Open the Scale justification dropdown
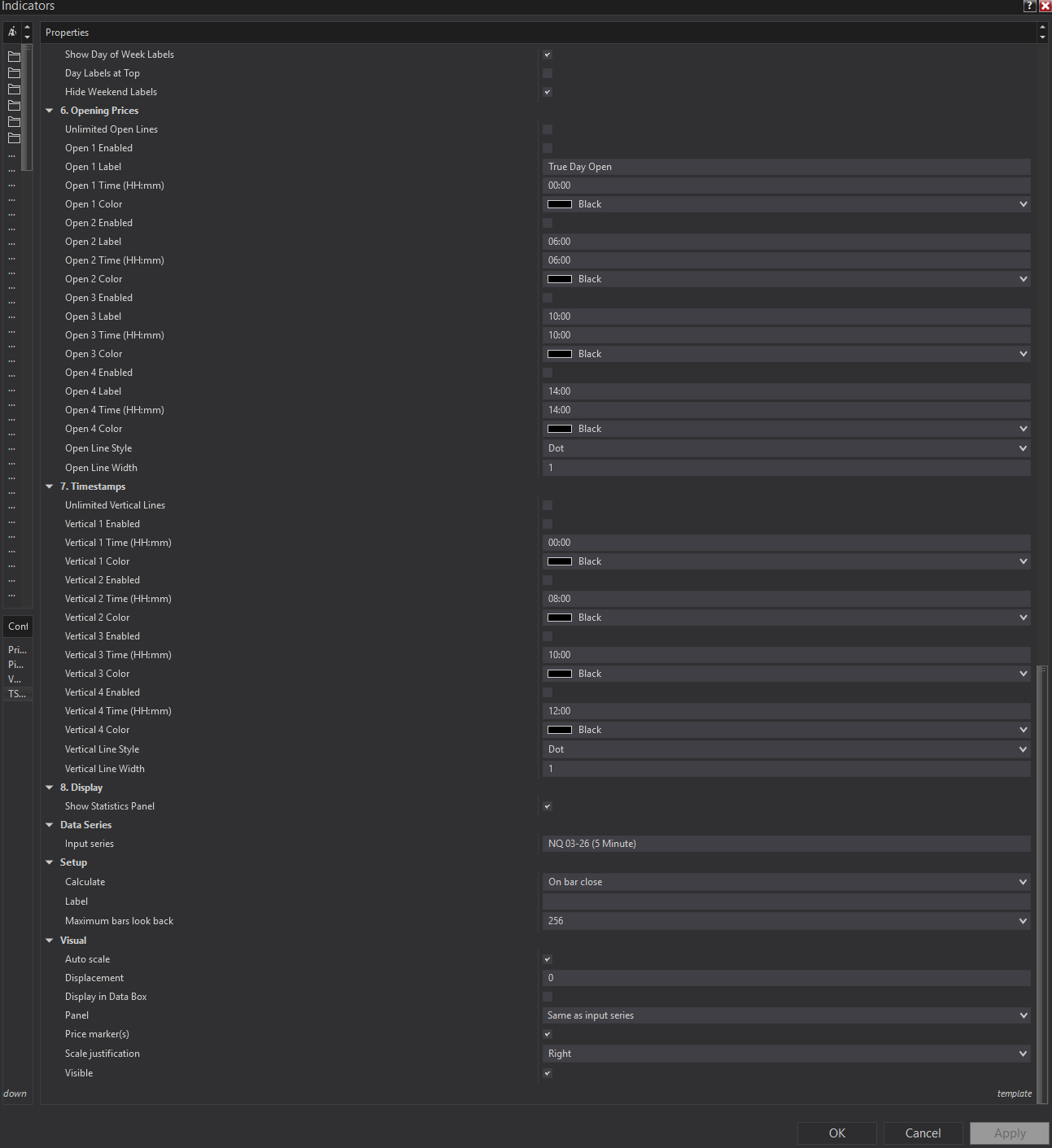This screenshot has height=1148, width=1052. coord(786,1054)
